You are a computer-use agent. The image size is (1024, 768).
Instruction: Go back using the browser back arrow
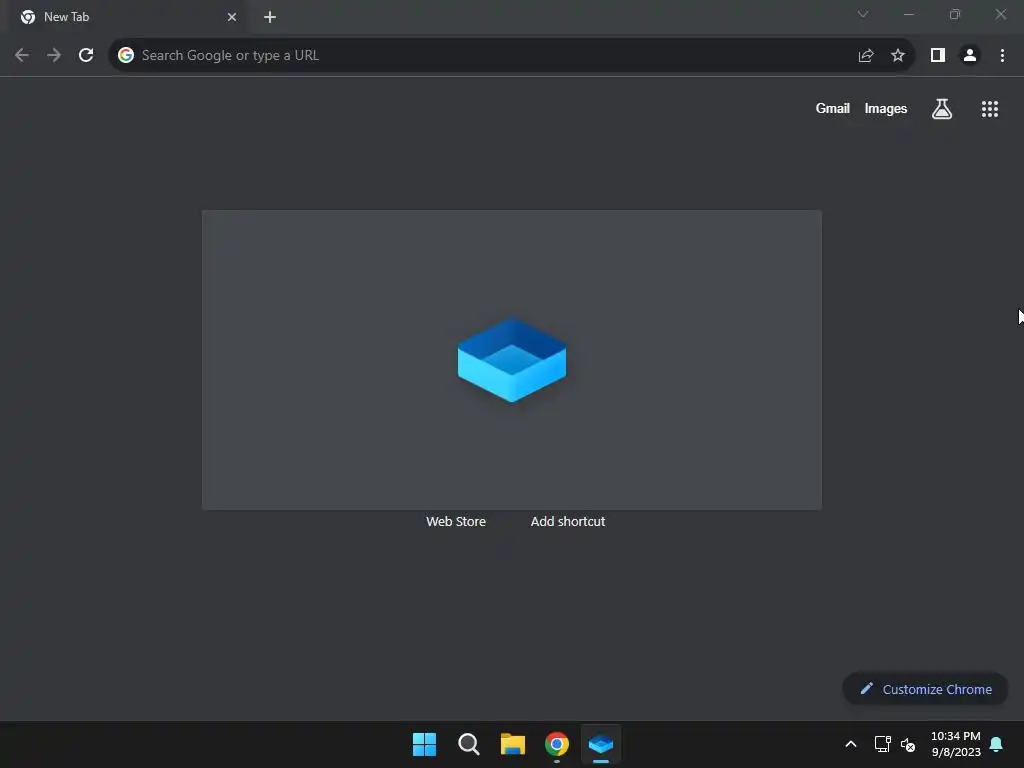22,56
